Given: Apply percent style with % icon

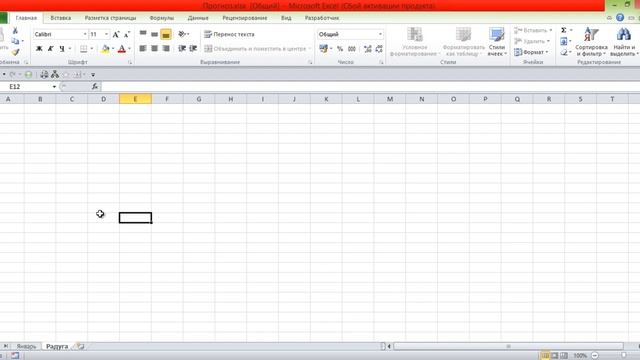Looking at the screenshot, I should click(x=340, y=49).
